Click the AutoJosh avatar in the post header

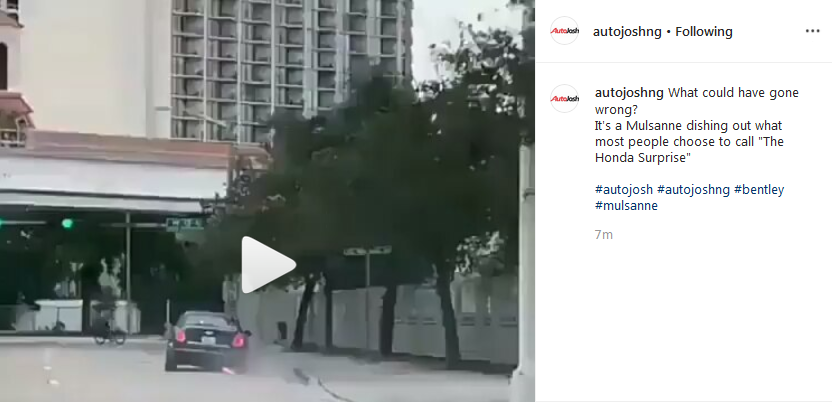(564, 31)
